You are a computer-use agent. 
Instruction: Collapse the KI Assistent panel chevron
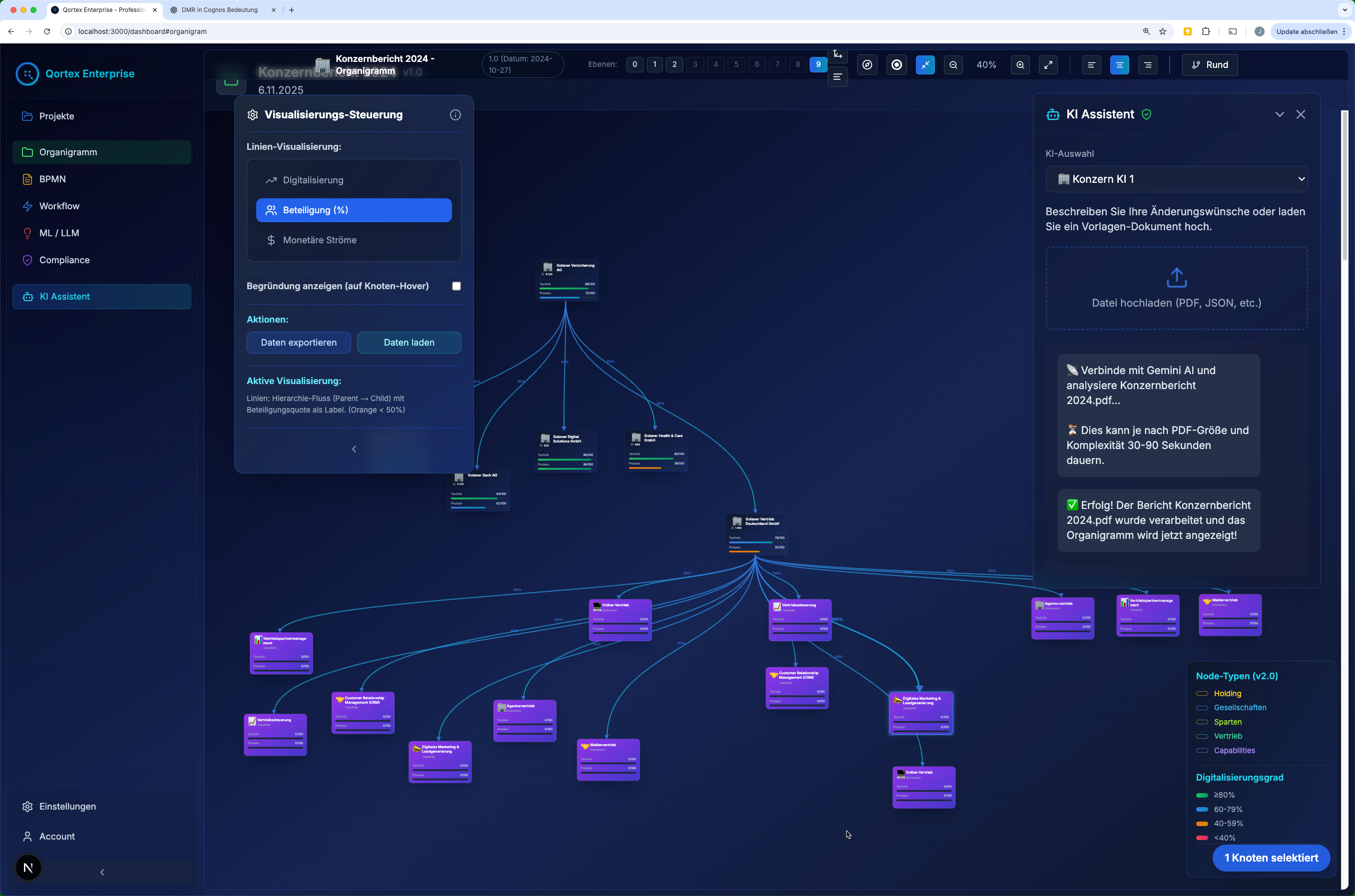[x=1279, y=114]
